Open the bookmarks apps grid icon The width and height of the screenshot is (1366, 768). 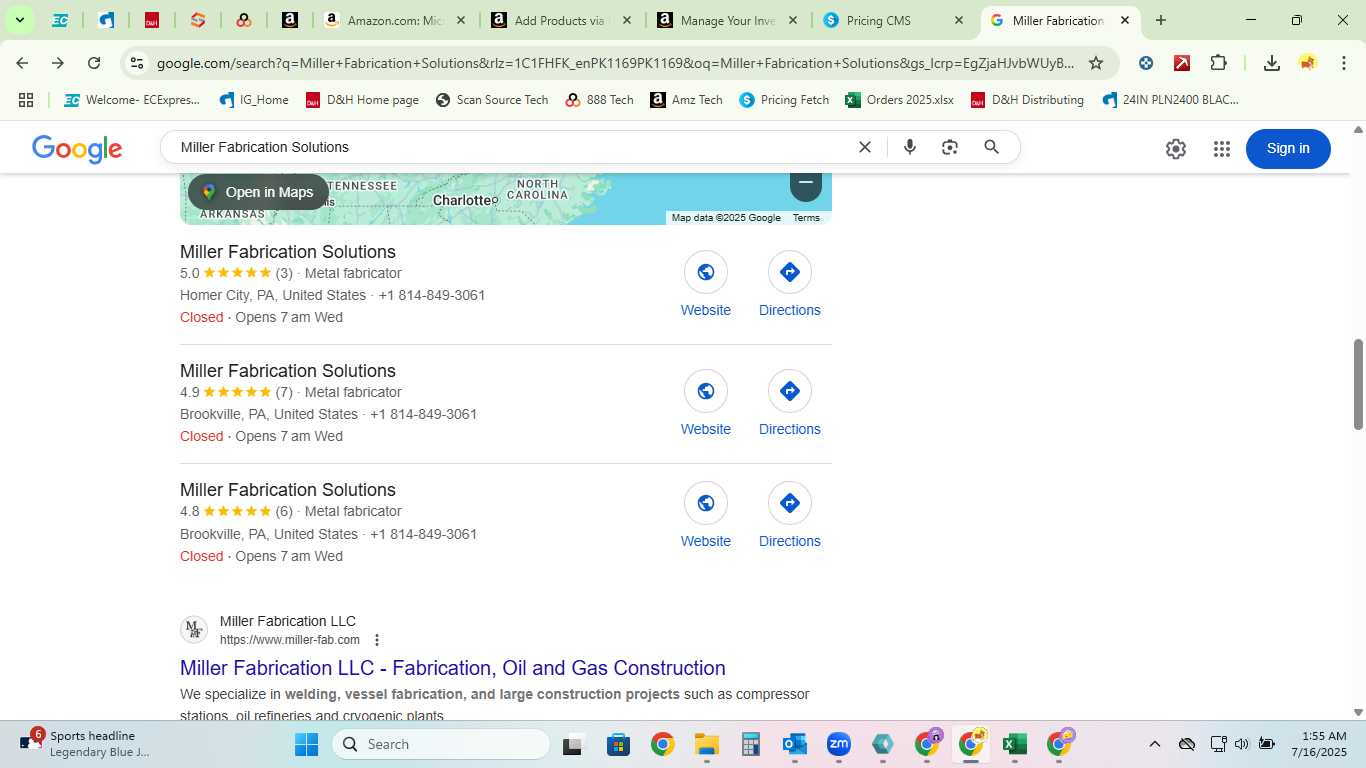coord(26,100)
